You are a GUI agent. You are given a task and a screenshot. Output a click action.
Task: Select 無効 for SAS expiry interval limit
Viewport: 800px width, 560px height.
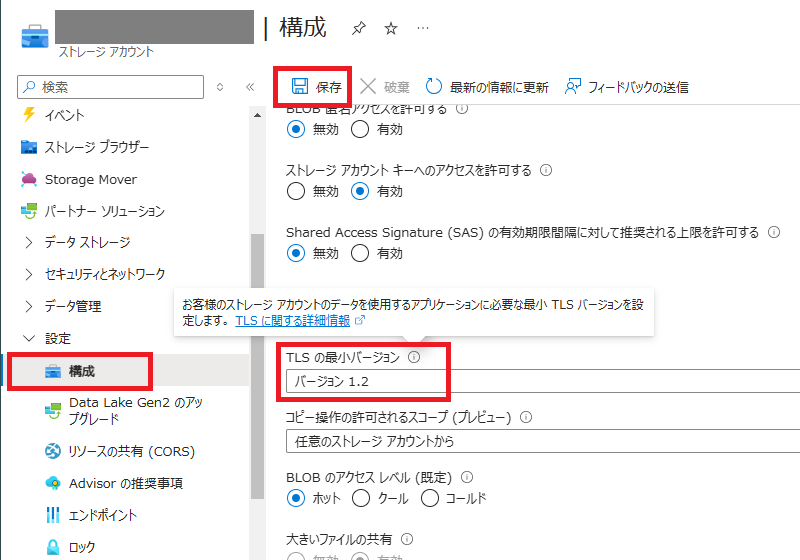click(x=296, y=253)
